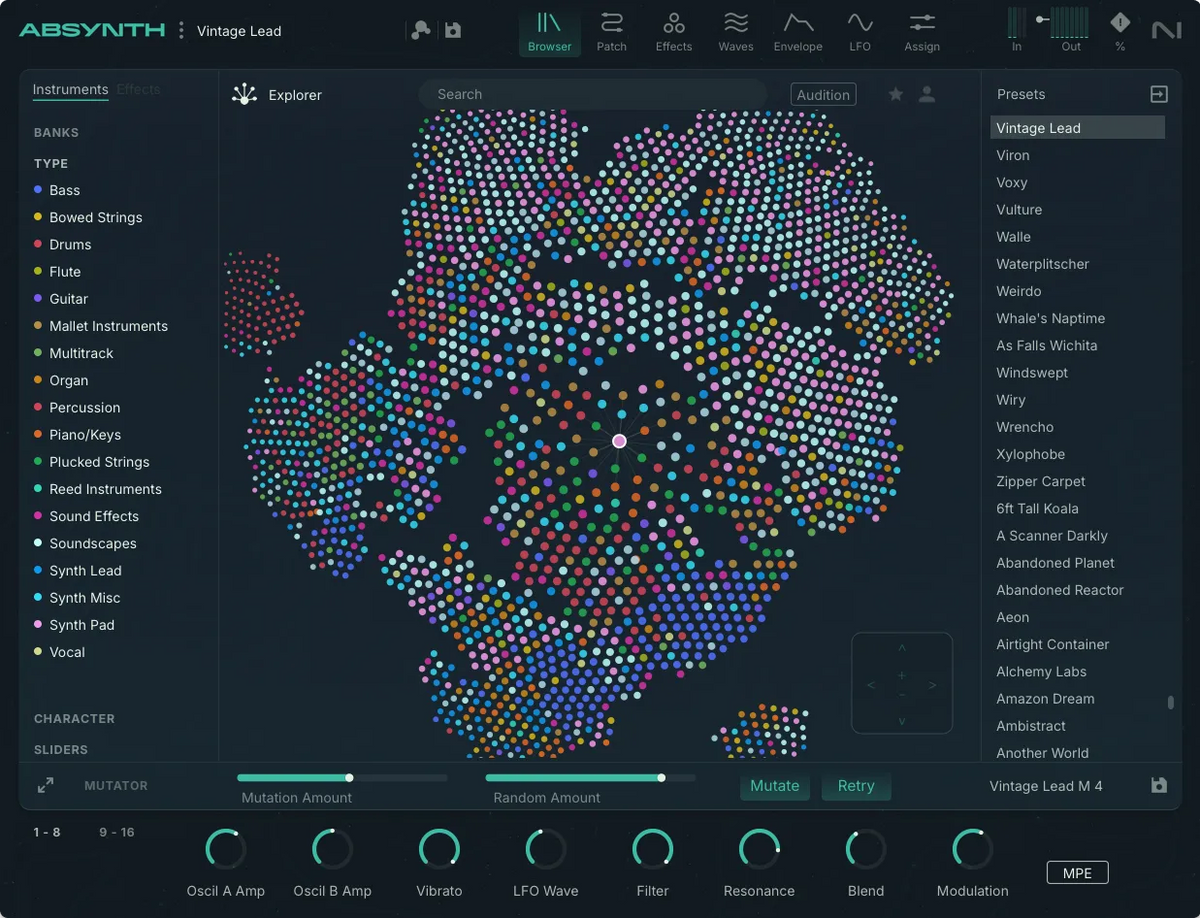Open the LFO editor

click(860, 31)
